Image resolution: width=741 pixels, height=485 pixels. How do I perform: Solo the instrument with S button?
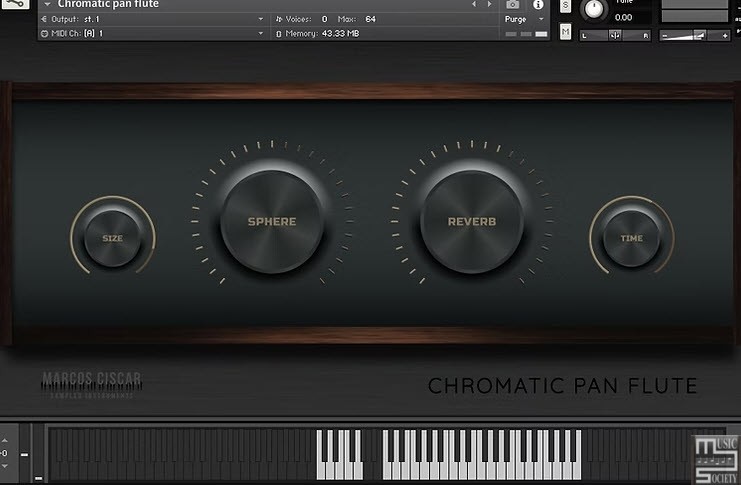[x=565, y=6]
